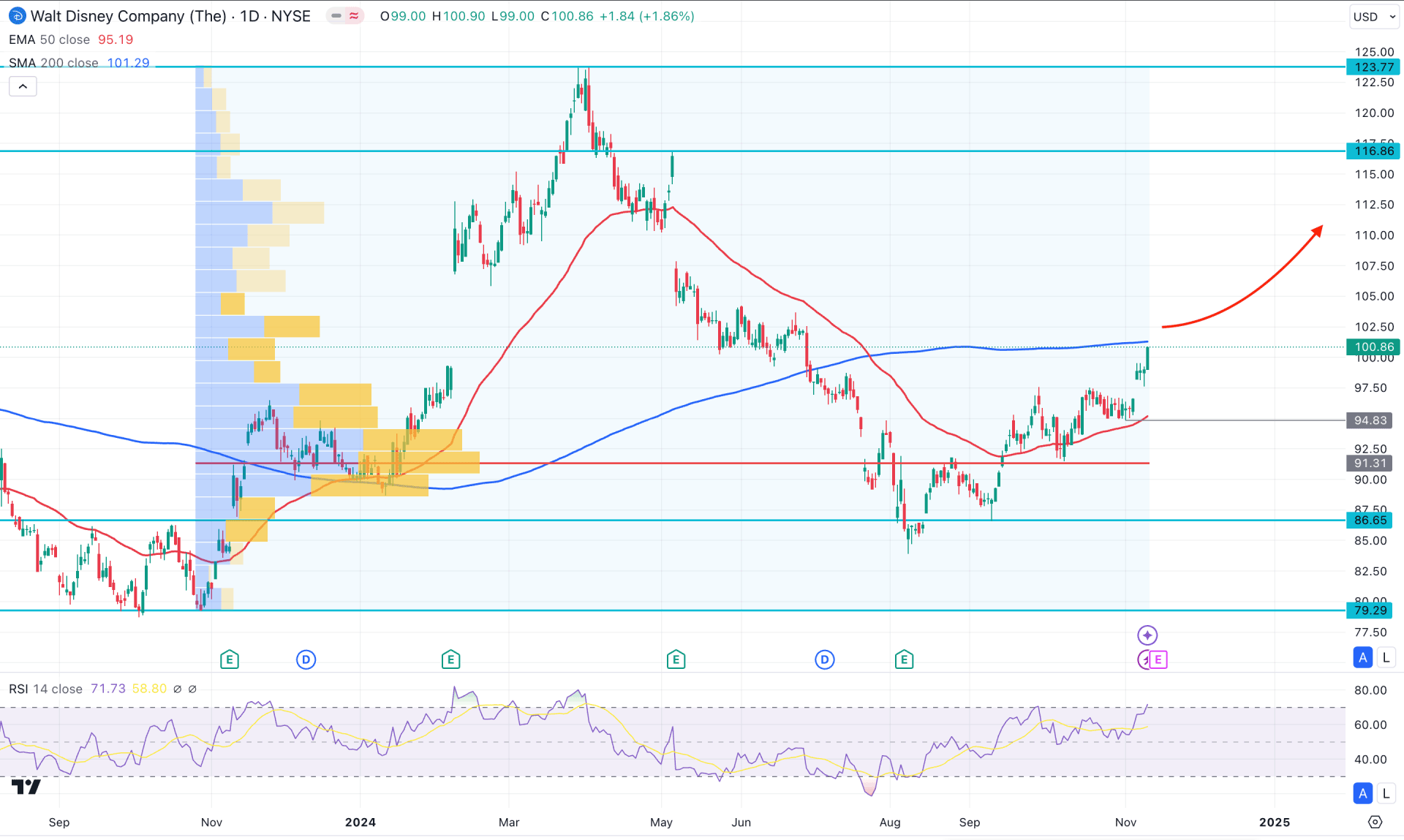The height and width of the screenshot is (840, 1404).
Task: Toggle log scale L on RSI pane
Action: pos(1386,793)
